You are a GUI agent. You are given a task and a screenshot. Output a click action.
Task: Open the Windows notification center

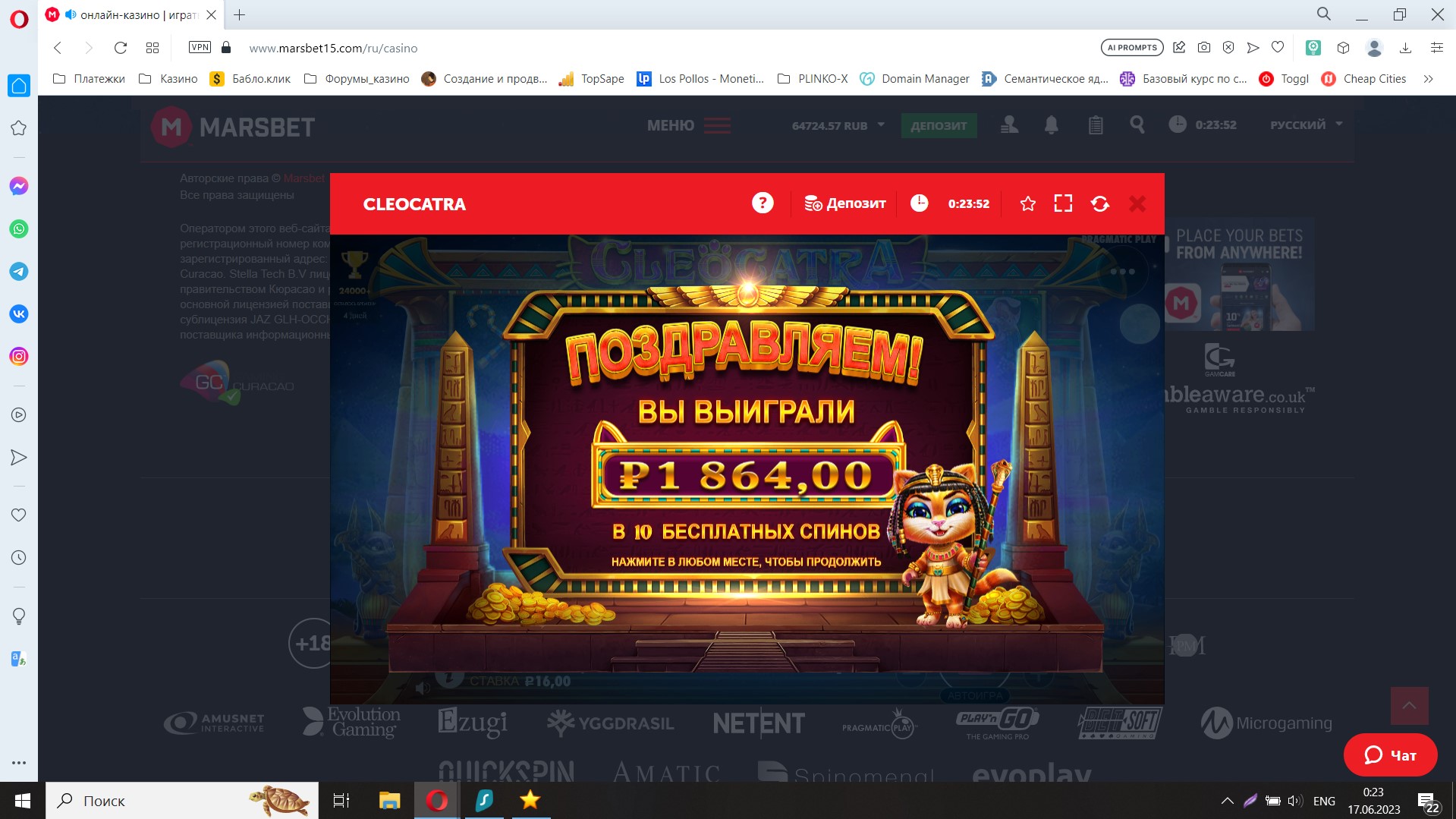pyautogui.click(x=1427, y=801)
